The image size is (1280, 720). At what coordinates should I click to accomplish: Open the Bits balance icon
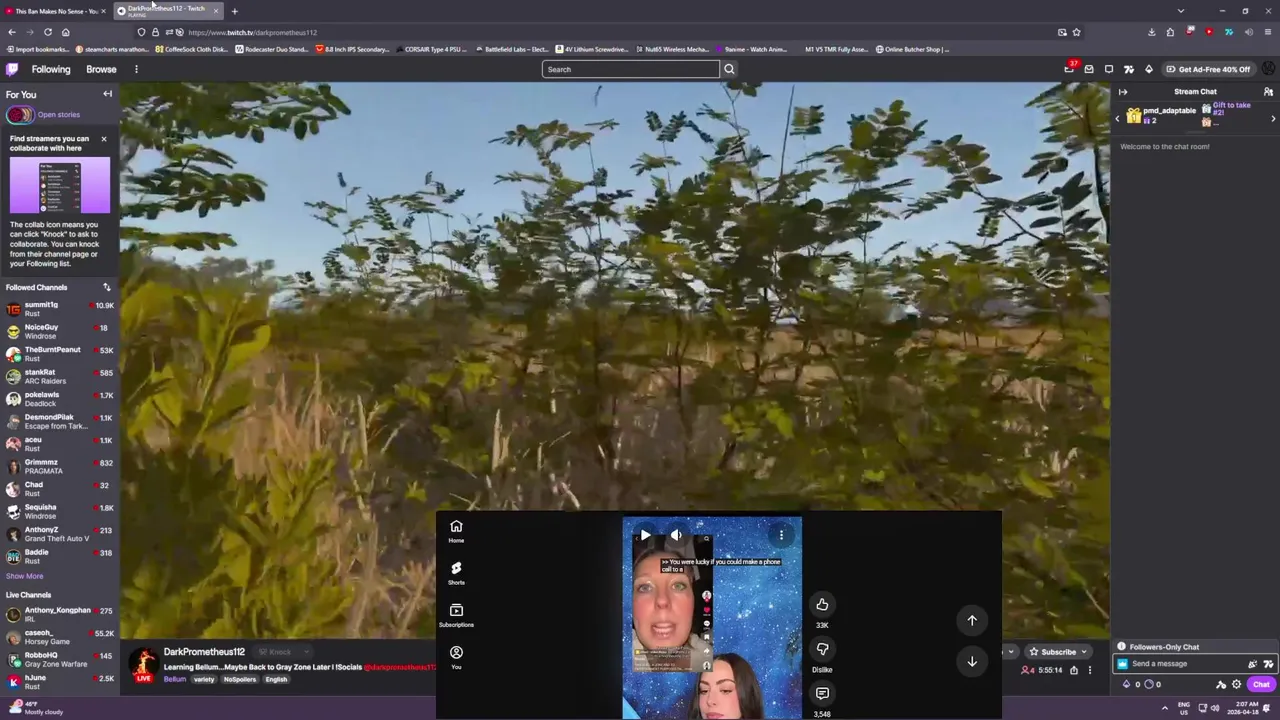tap(1127, 685)
